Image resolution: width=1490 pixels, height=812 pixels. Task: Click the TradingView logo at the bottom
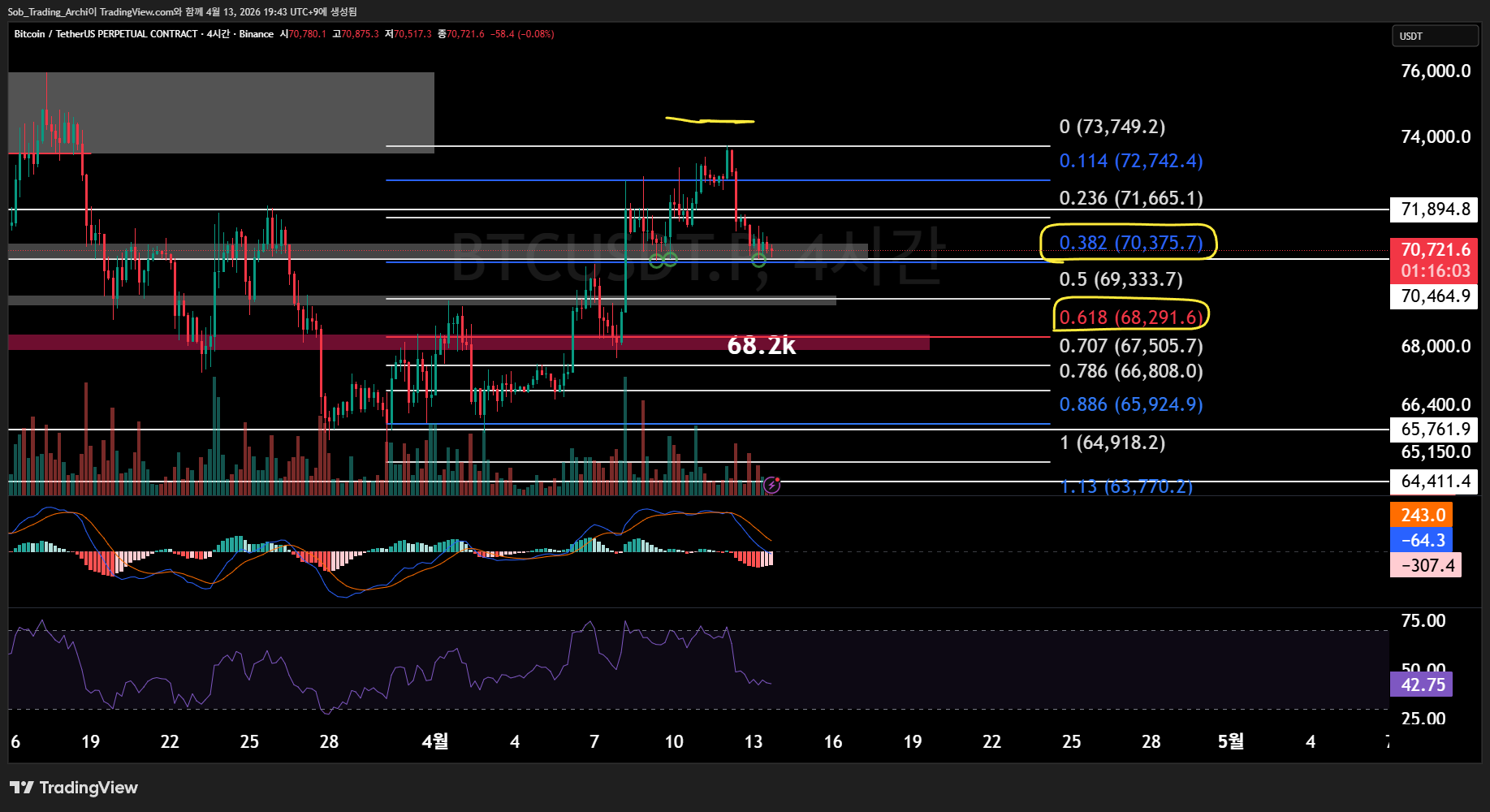pyautogui.click(x=74, y=788)
